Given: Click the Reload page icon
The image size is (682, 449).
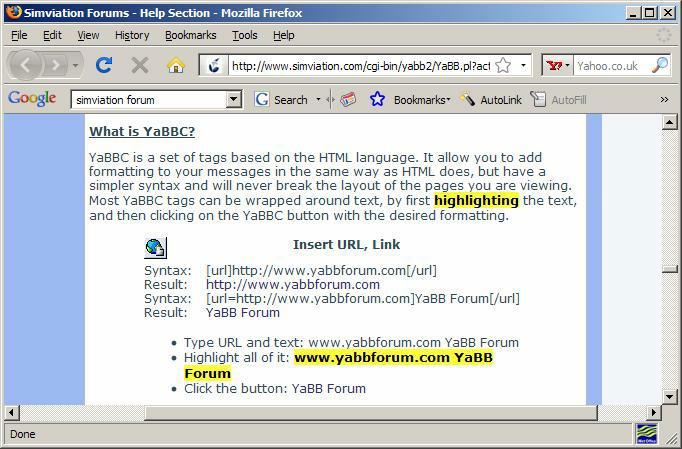Looking at the screenshot, I should [x=103, y=65].
